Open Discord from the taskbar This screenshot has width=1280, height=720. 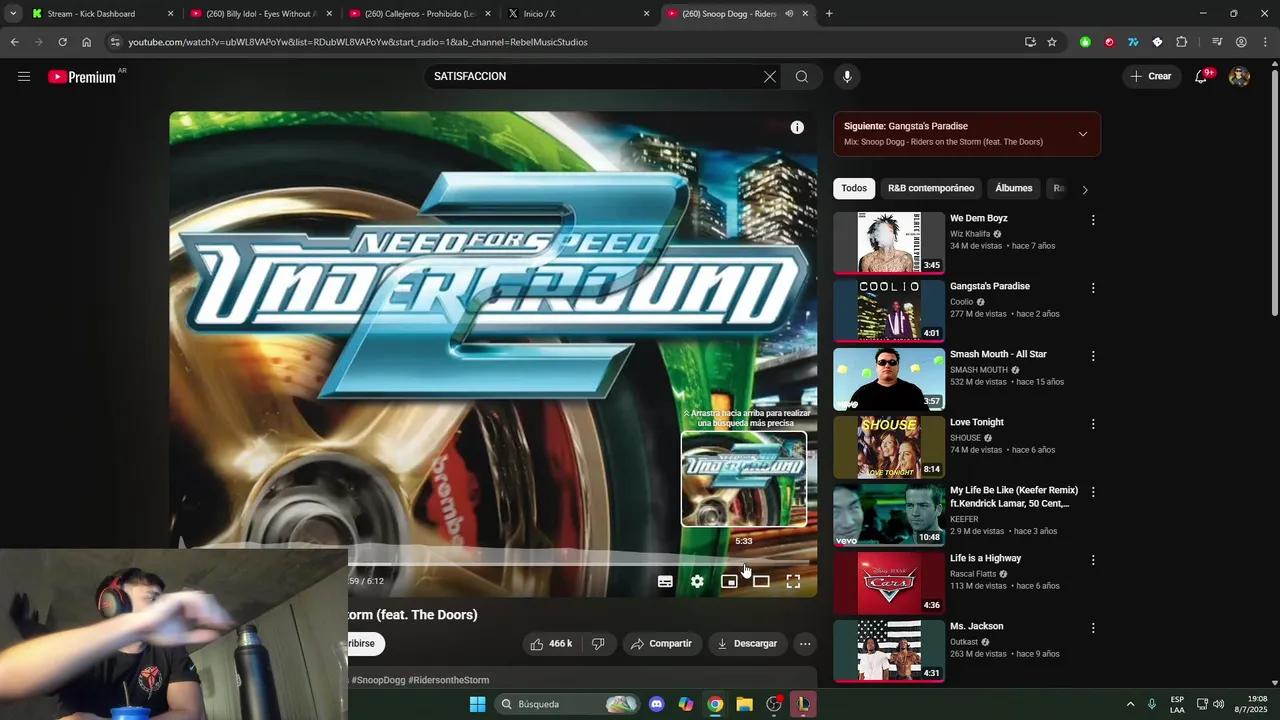pyautogui.click(x=656, y=704)
